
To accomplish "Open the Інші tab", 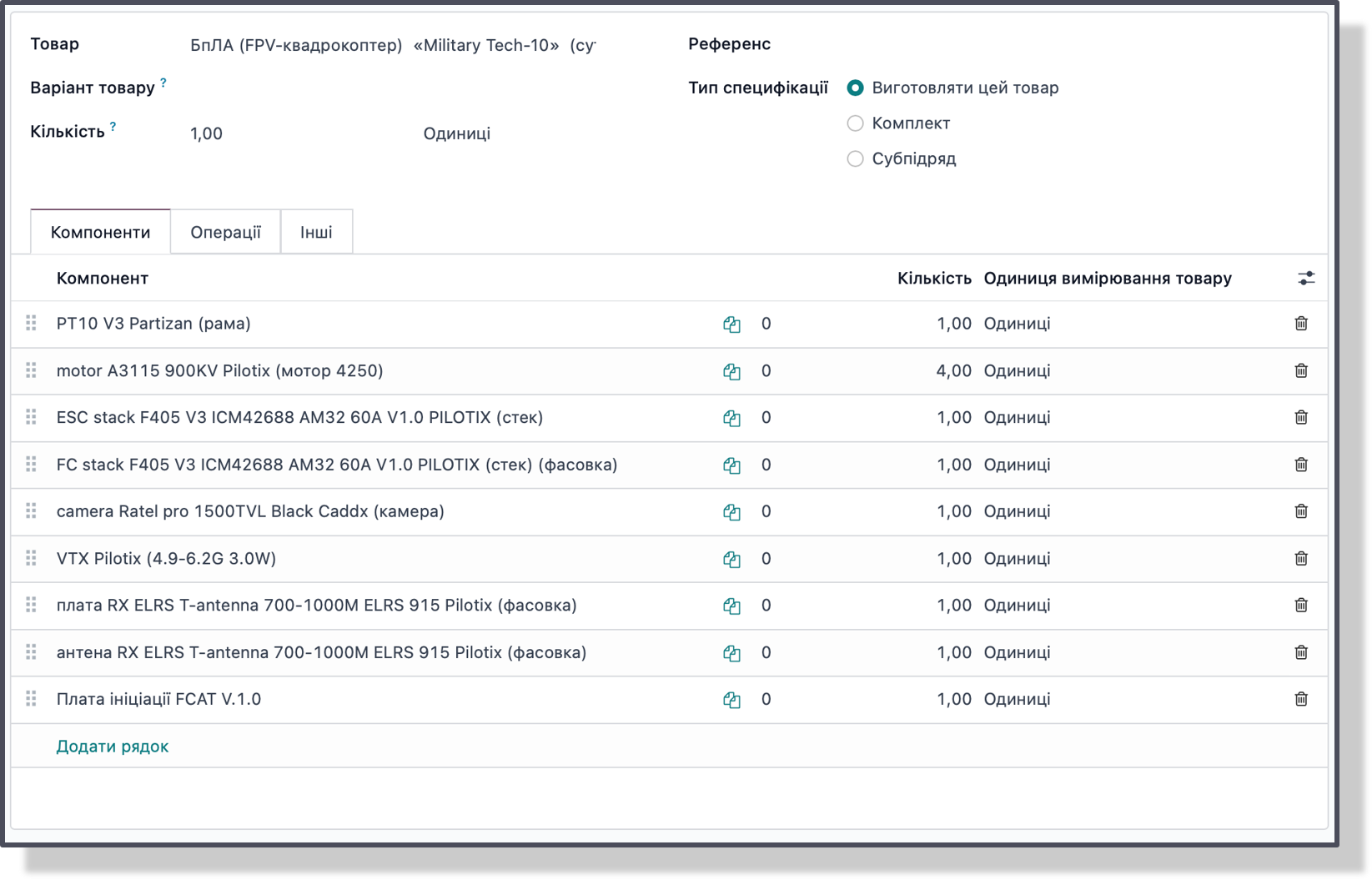I will pyautogui.click(x=316, y=232).
